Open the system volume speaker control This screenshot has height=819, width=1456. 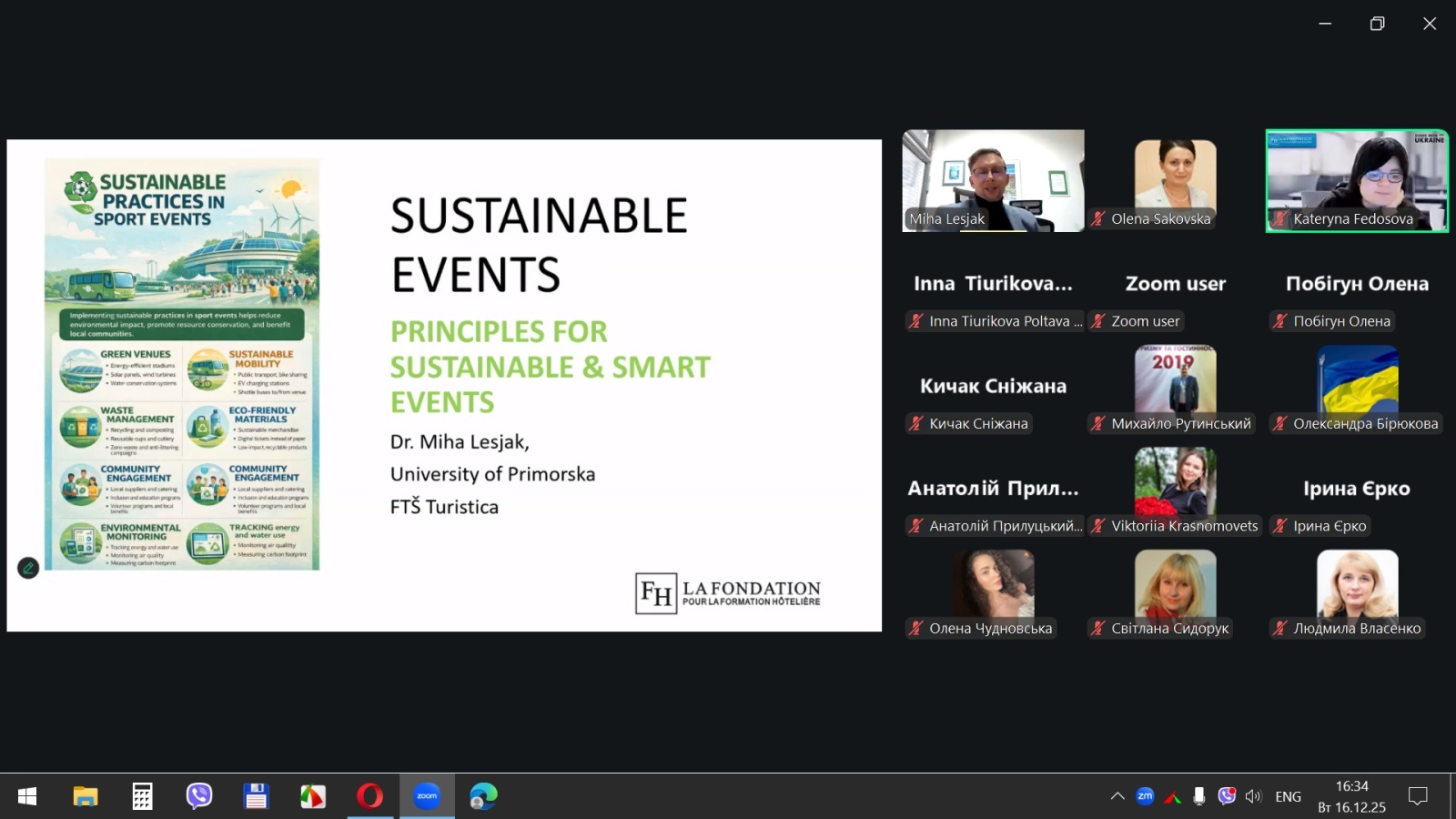(1254, 796)
